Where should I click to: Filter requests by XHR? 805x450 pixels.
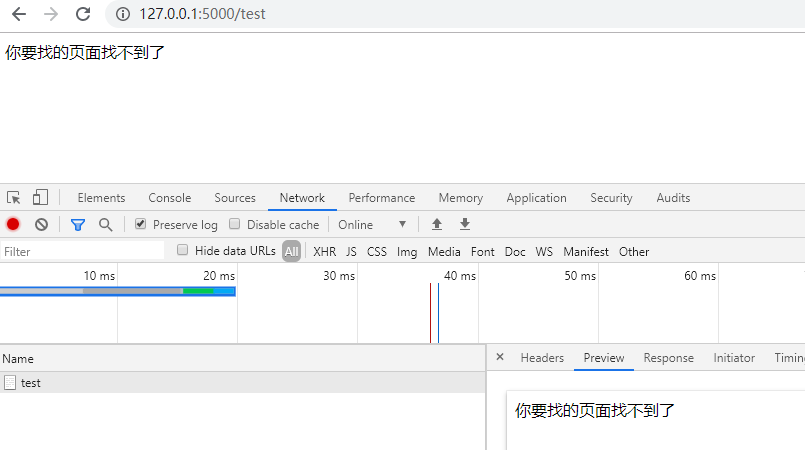tap(324, 252)
